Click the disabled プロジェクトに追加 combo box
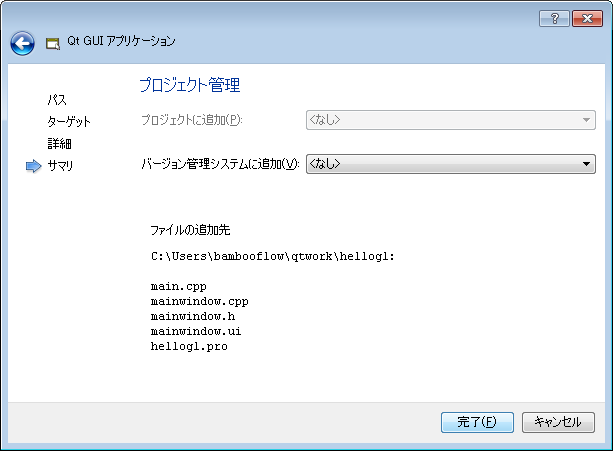 coord(450,120)
